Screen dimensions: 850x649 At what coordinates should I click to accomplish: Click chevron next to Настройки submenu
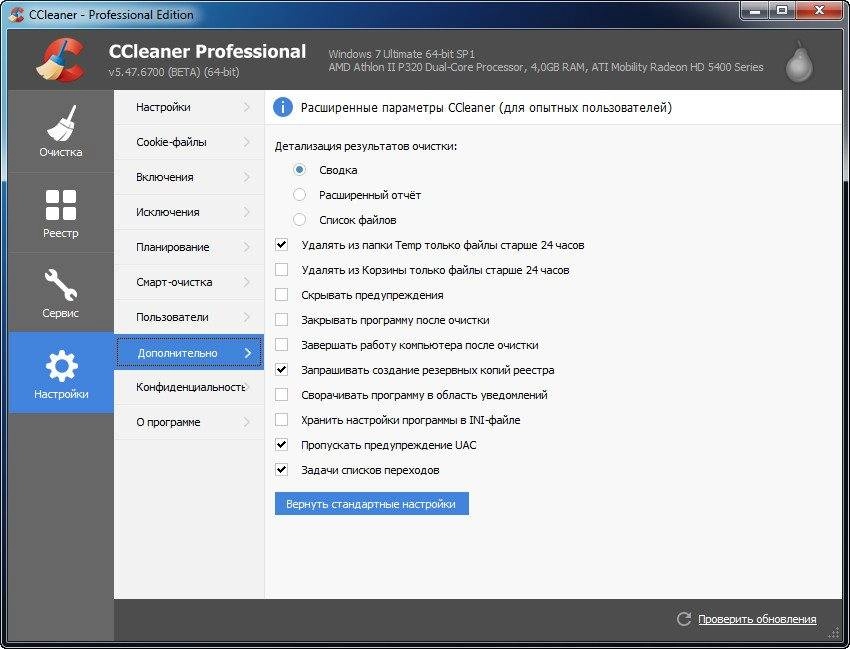[x=247, y=107]
